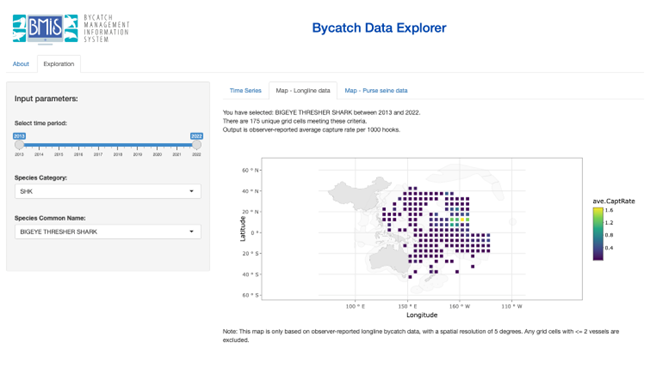The height and width of the screenshot is (373, 650).
Task: Expand the Species Common Name dropdown arrow
Action: [192, 232]
